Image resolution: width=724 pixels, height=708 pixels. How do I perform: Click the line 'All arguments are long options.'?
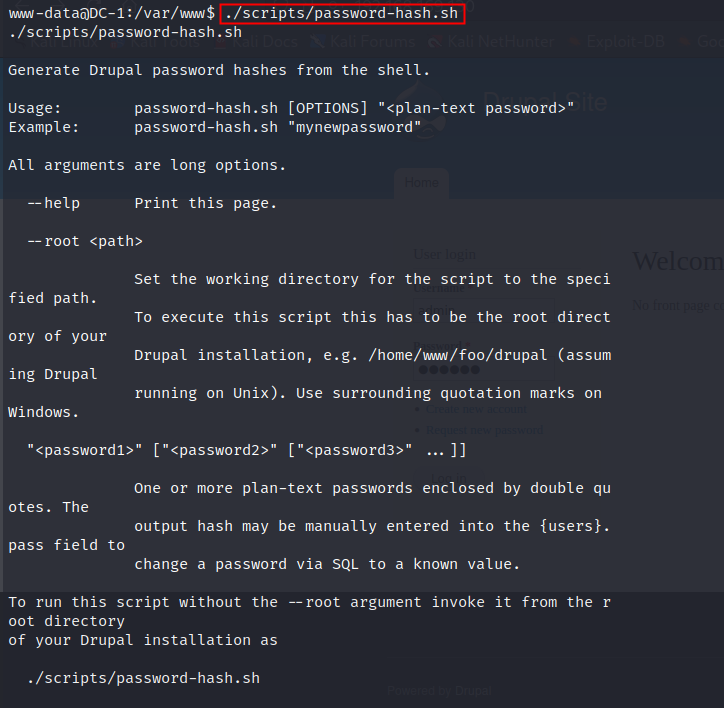pyautogui.click(x=147, y=165)
